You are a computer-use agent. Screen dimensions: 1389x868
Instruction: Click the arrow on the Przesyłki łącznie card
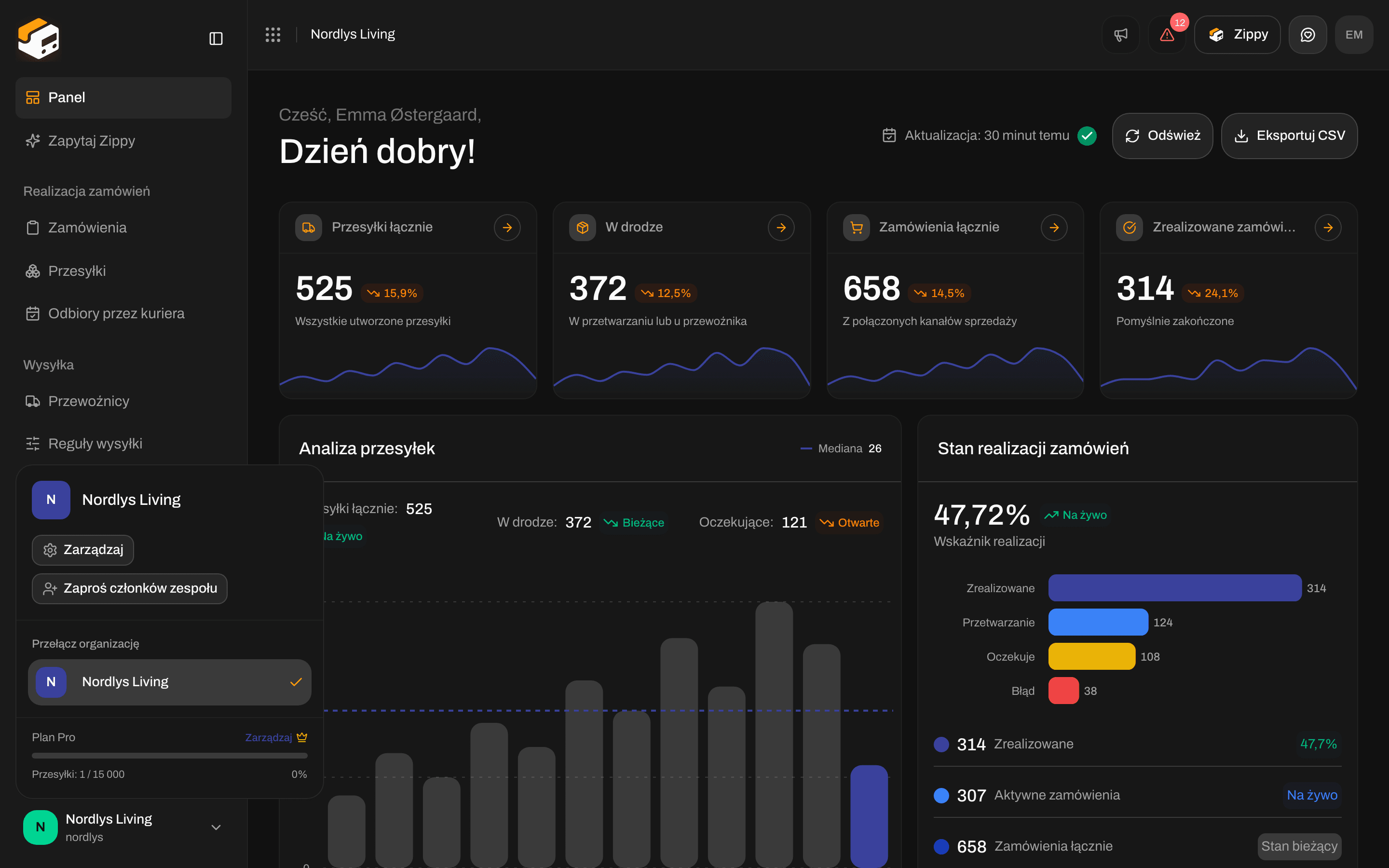507,227
